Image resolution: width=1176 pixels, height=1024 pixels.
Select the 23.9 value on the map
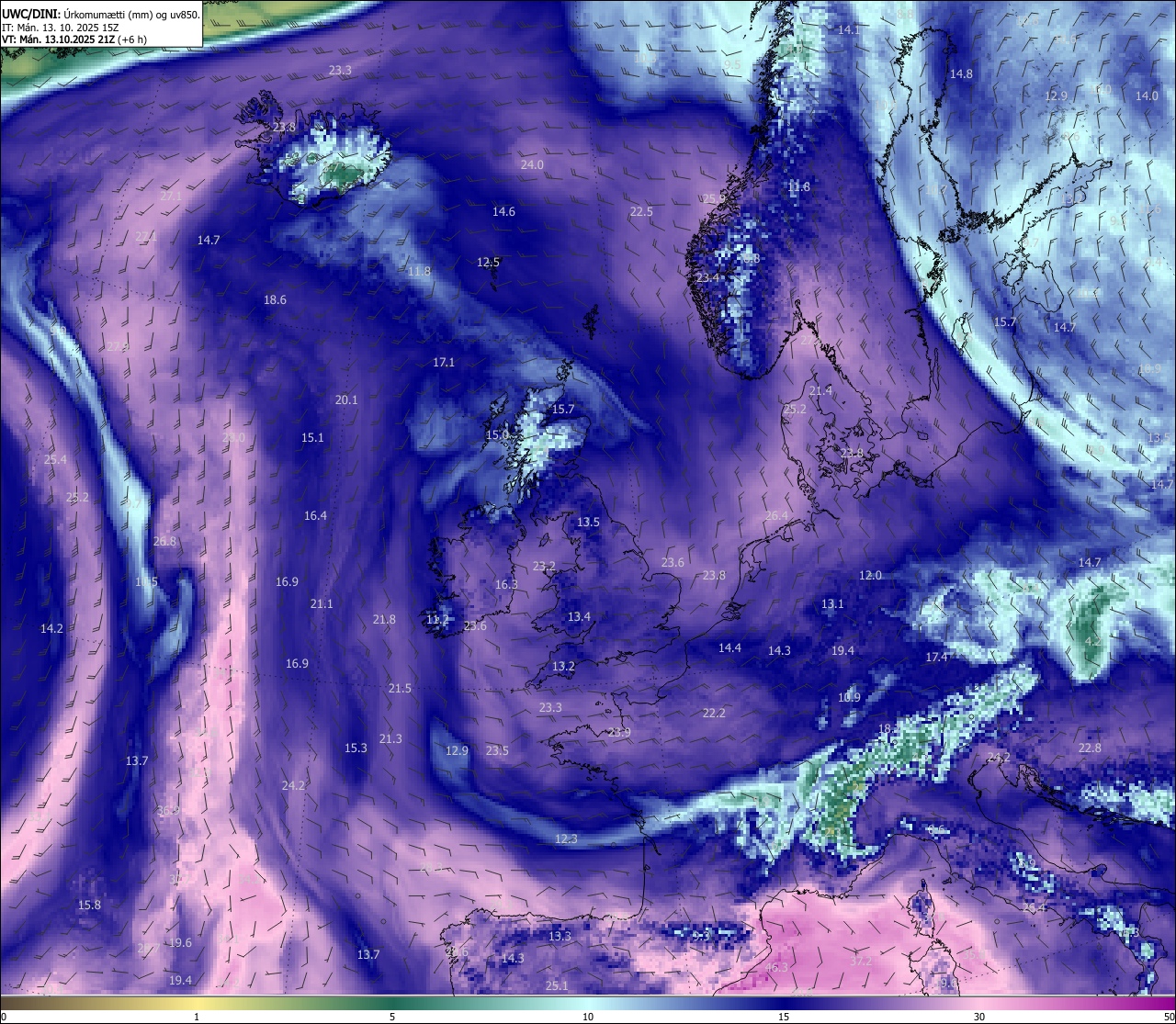click(x=619, y=732)
